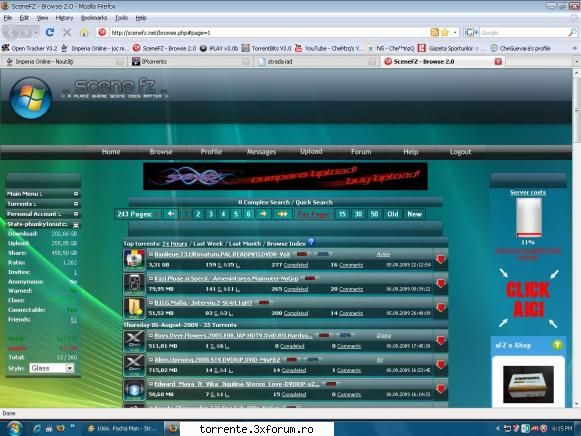This screenshot has height=436, width=581.
Task: Toggle the Stats panel collapse box
Action: [x=76, y=225]
